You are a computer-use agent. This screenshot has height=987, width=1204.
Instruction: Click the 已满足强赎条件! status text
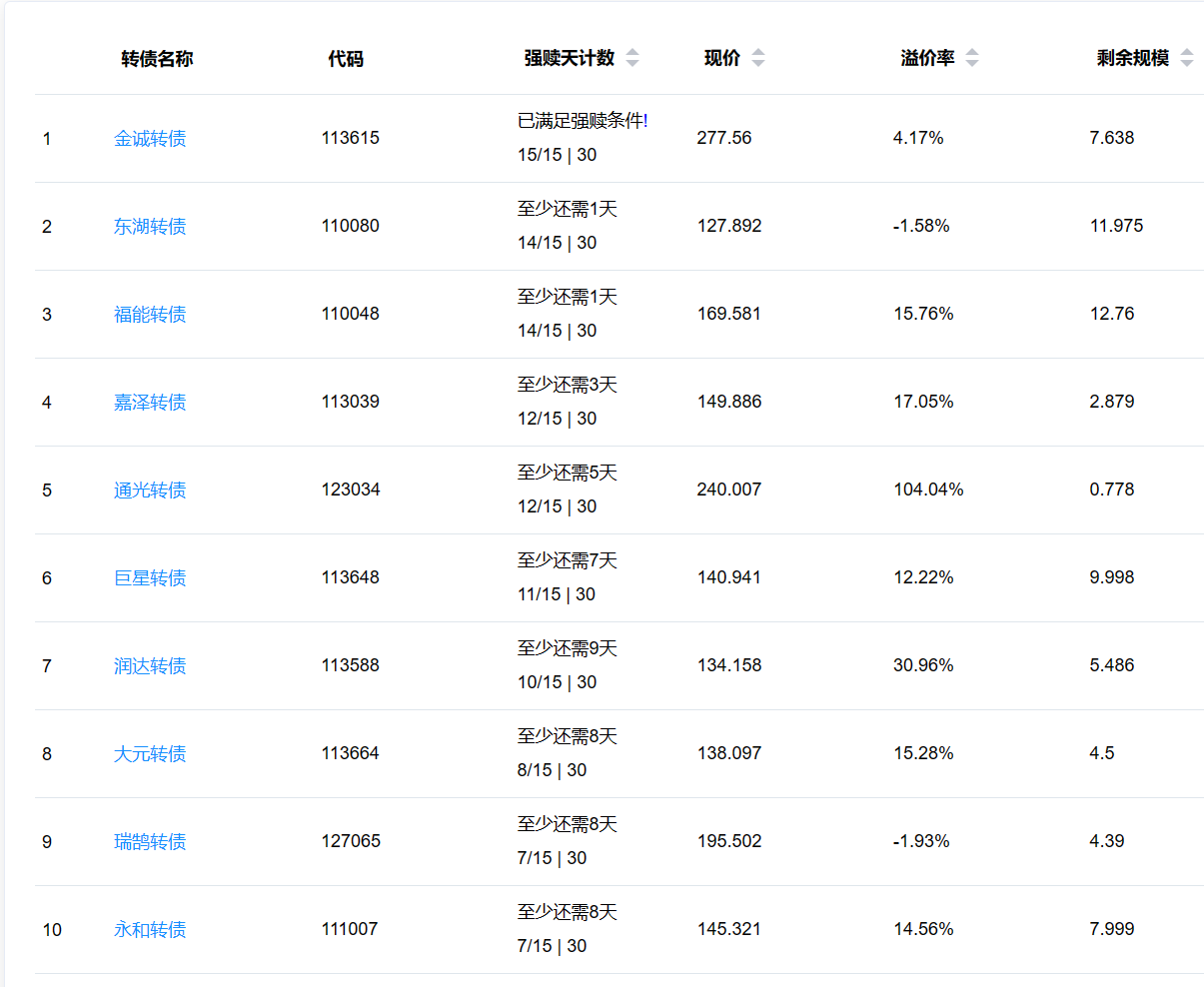583,121
